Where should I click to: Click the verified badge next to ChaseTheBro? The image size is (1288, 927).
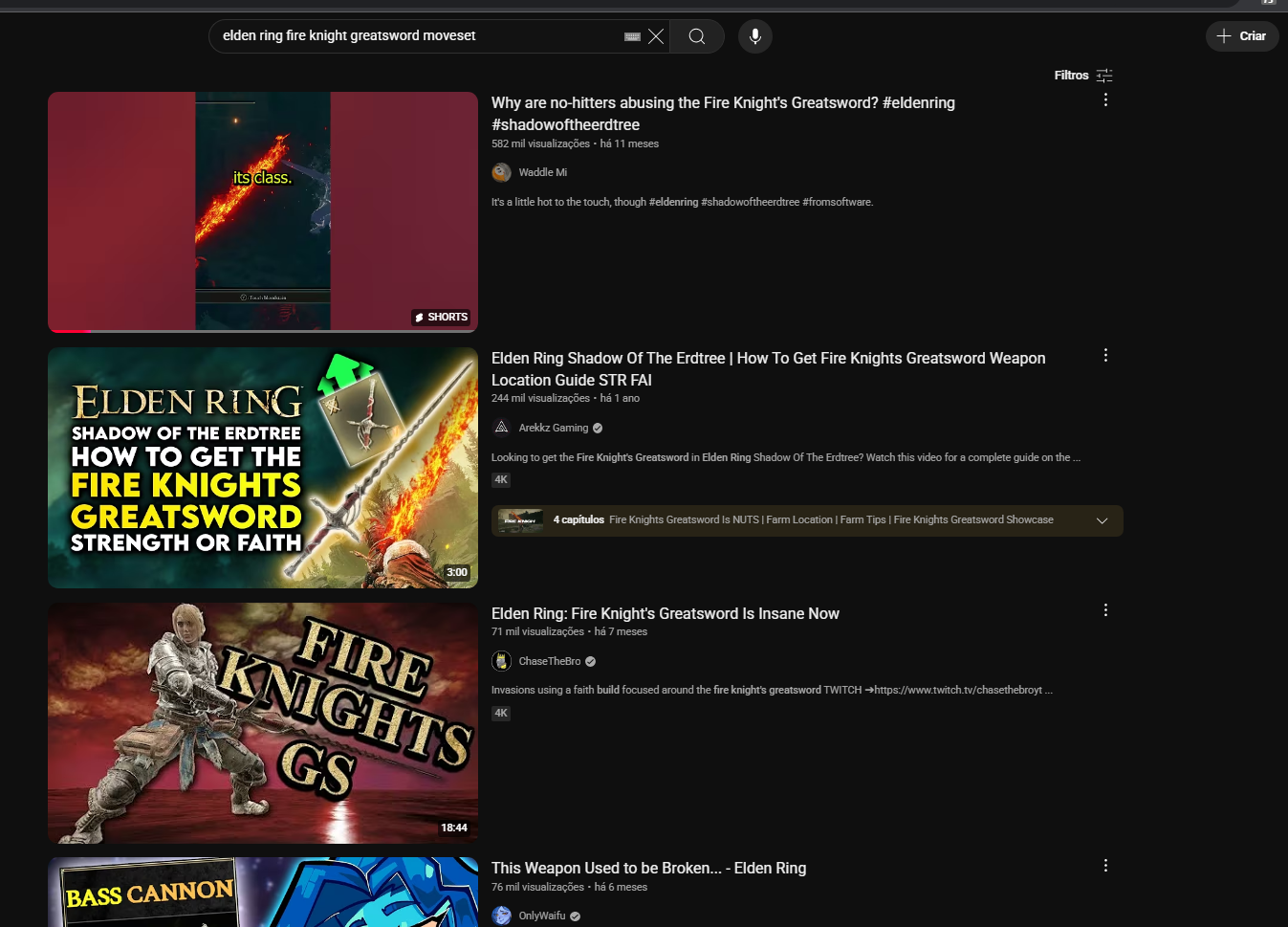[x=590, y=661]
